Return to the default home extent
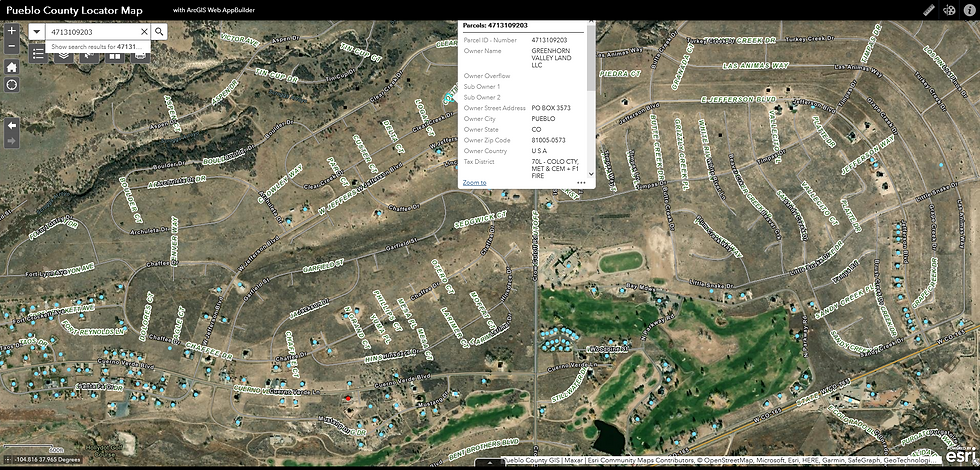The width and height of the screenshot is (980, 470). tap(12, 68)
